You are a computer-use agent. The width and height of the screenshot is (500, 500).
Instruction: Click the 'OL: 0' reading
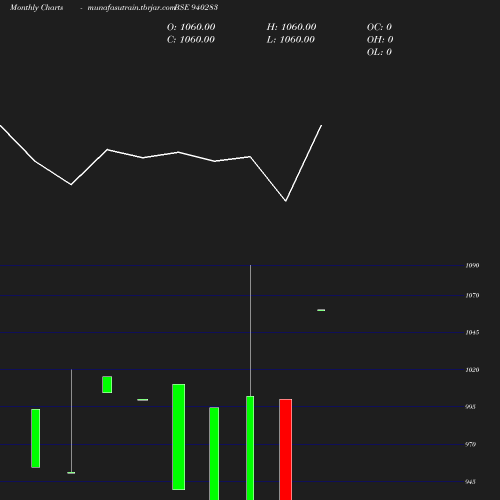coord(379,52)
